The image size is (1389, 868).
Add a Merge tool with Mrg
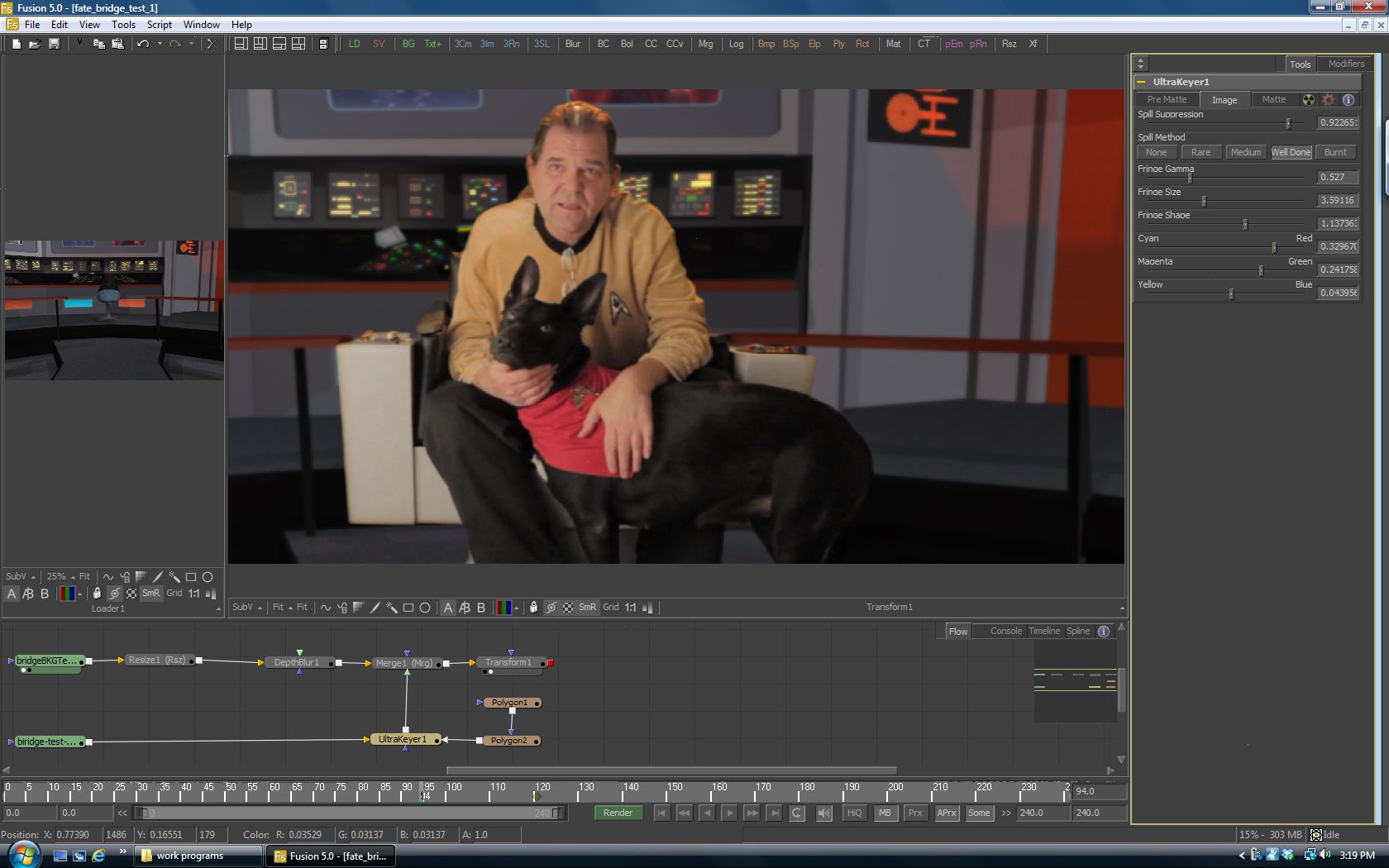705,44
